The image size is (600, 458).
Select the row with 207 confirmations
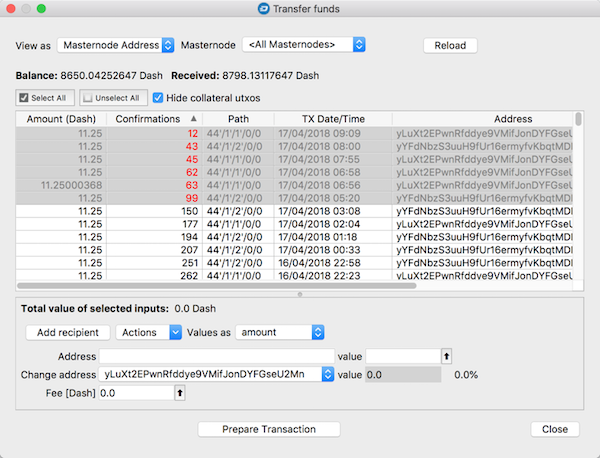pos(294,250)
